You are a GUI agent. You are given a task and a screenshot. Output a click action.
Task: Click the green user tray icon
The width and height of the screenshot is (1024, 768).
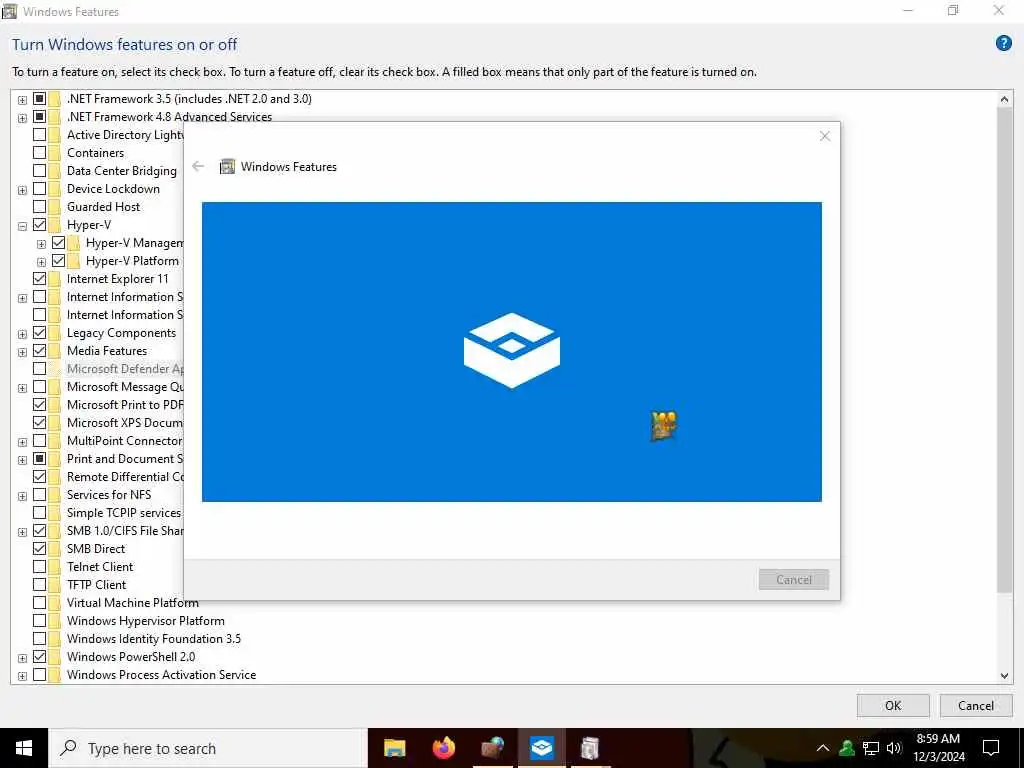tap(847, 748)
